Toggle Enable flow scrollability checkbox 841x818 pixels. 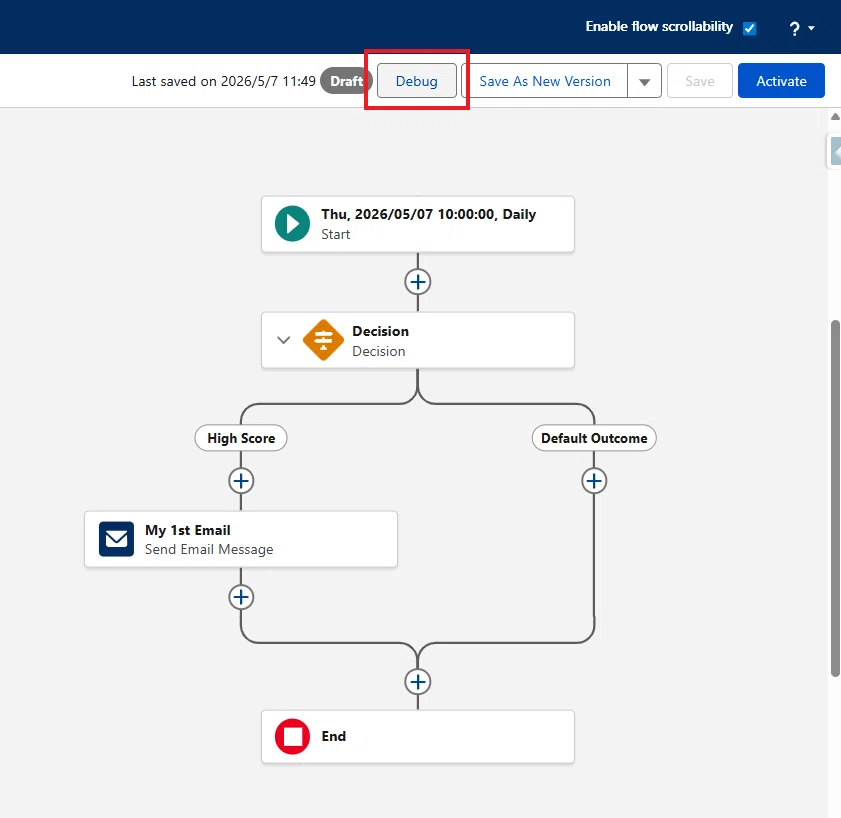(x=749, y=28)
